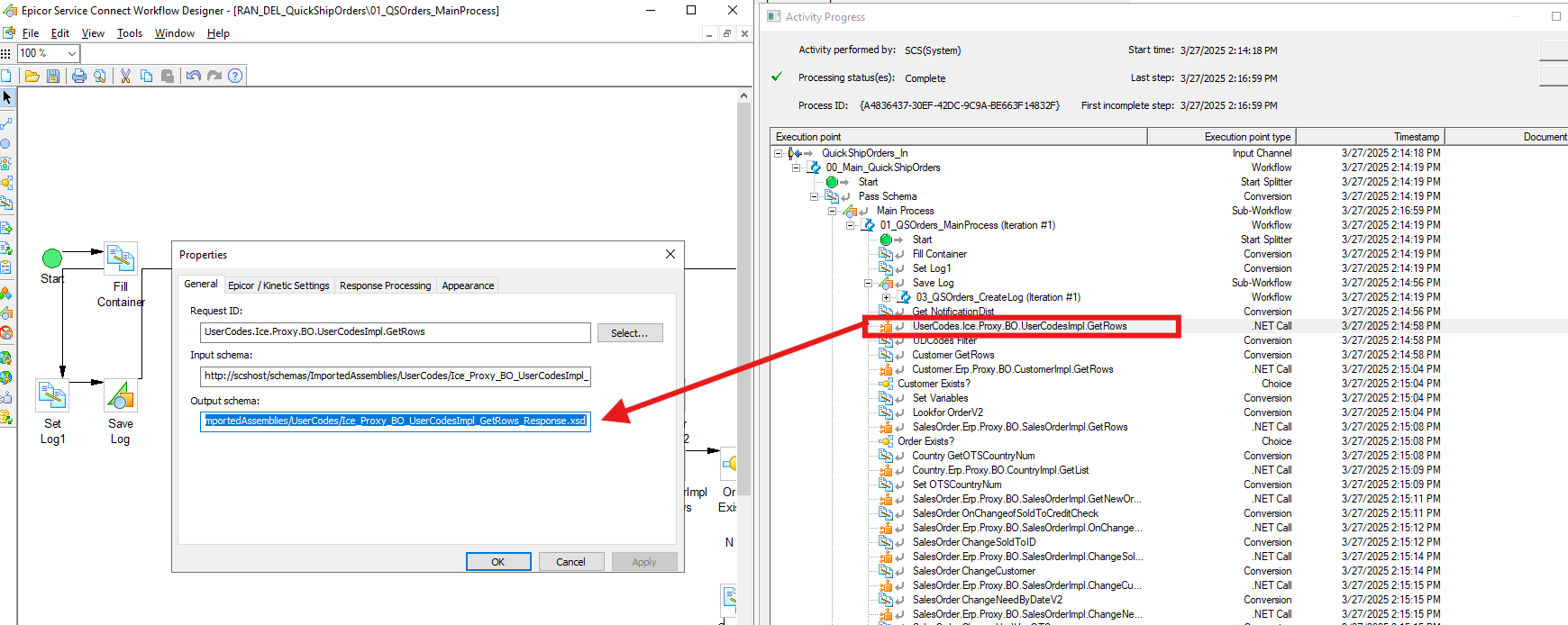The image size is (1568, 625).
Task: Pick the yellow splitter node palette tool
Action: tap(6, 184)
